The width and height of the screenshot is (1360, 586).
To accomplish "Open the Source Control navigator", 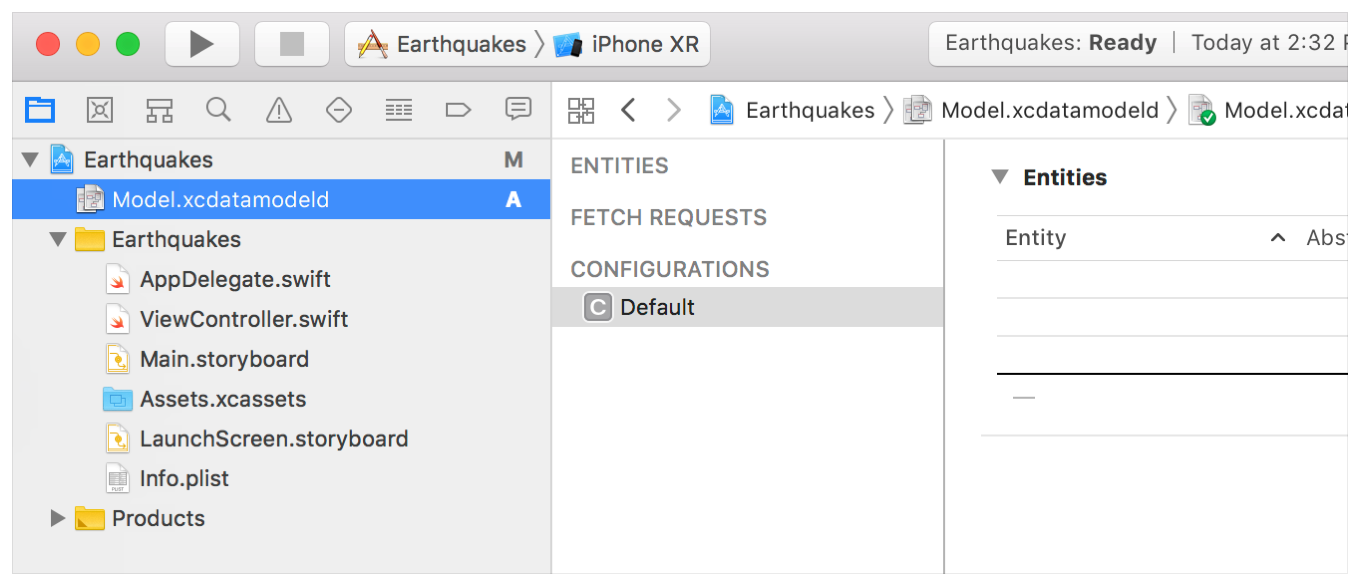I will 100,110.
